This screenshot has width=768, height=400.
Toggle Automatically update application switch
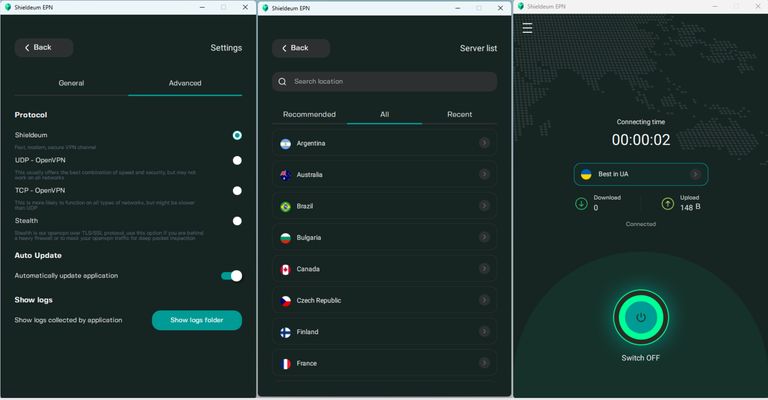232,276
